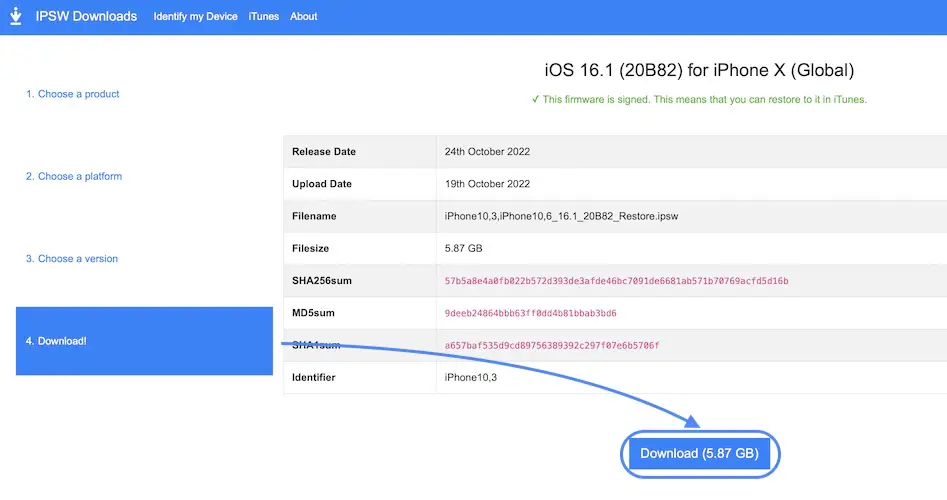
Task: Click the SHA1sum hash value
Action: [x=552, y=346]
